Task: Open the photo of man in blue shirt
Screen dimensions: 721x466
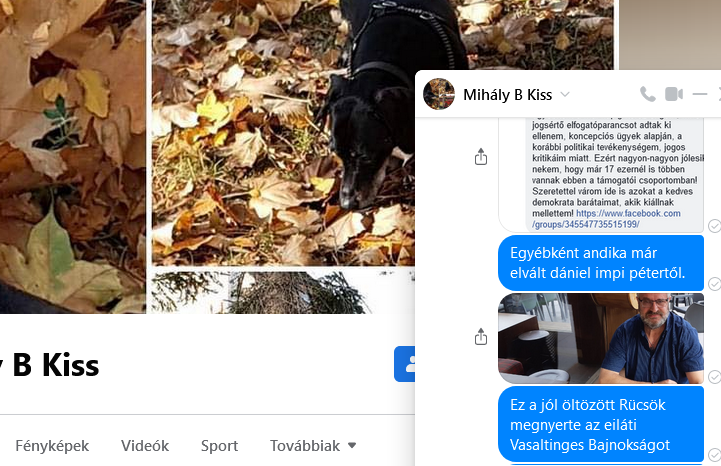Action: [x=601, y=338]
